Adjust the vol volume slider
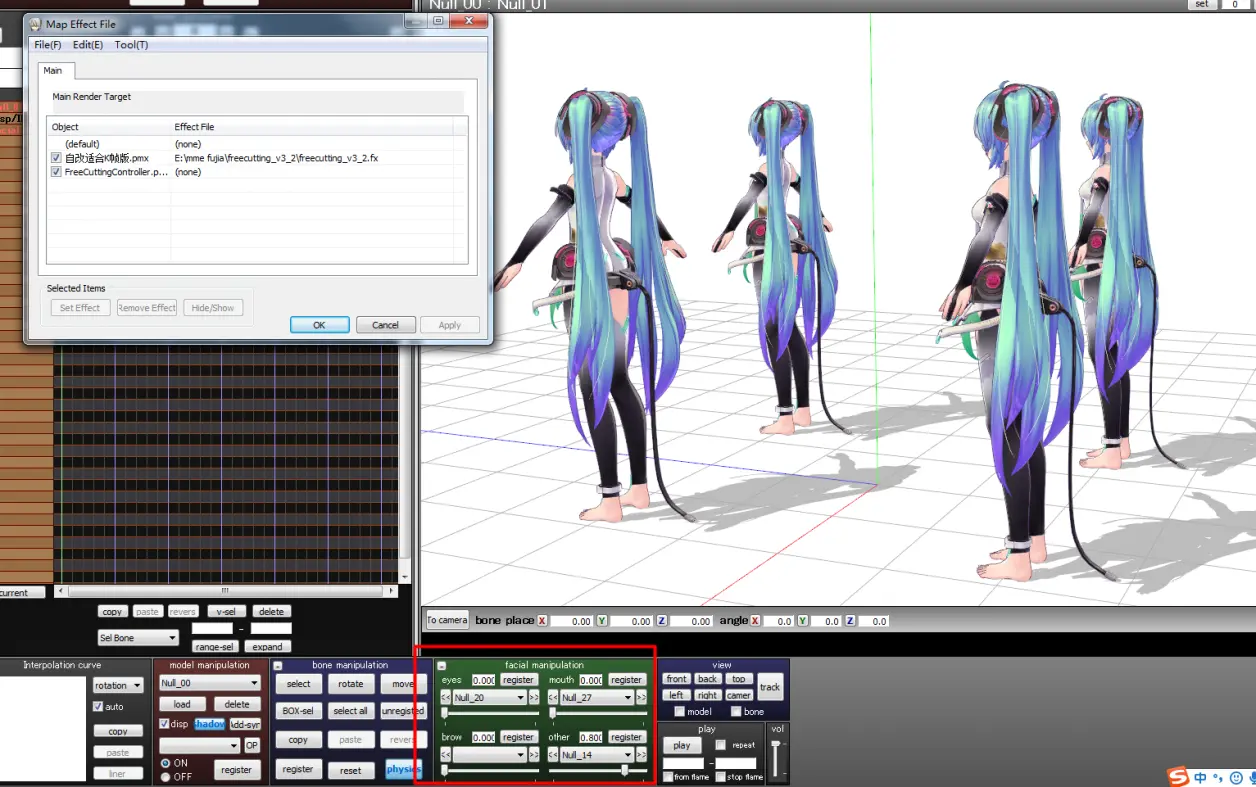Viewport: 1256px width, 787px height. [776, 760]
